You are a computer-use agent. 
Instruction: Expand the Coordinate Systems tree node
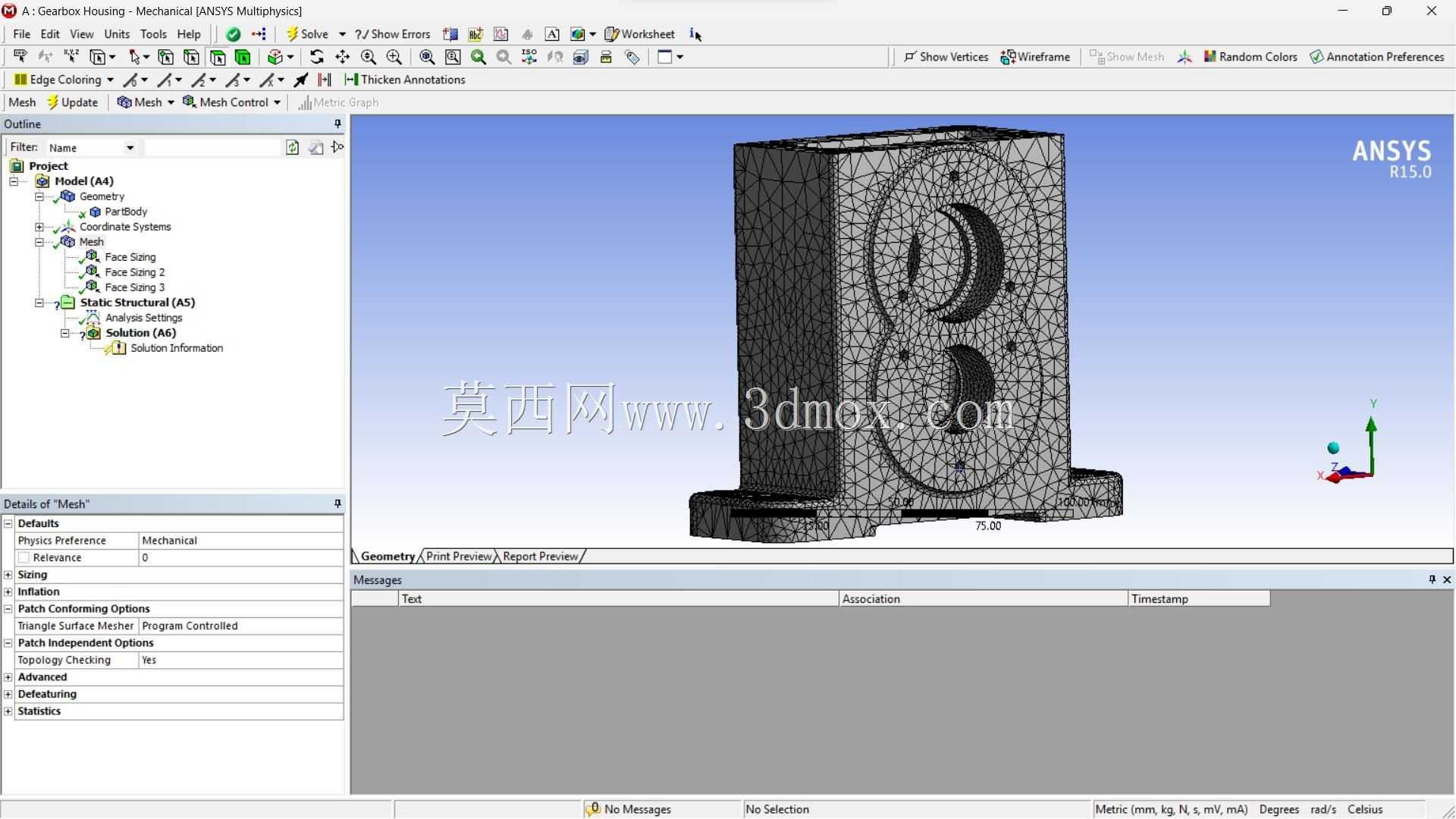coord(39,227)
